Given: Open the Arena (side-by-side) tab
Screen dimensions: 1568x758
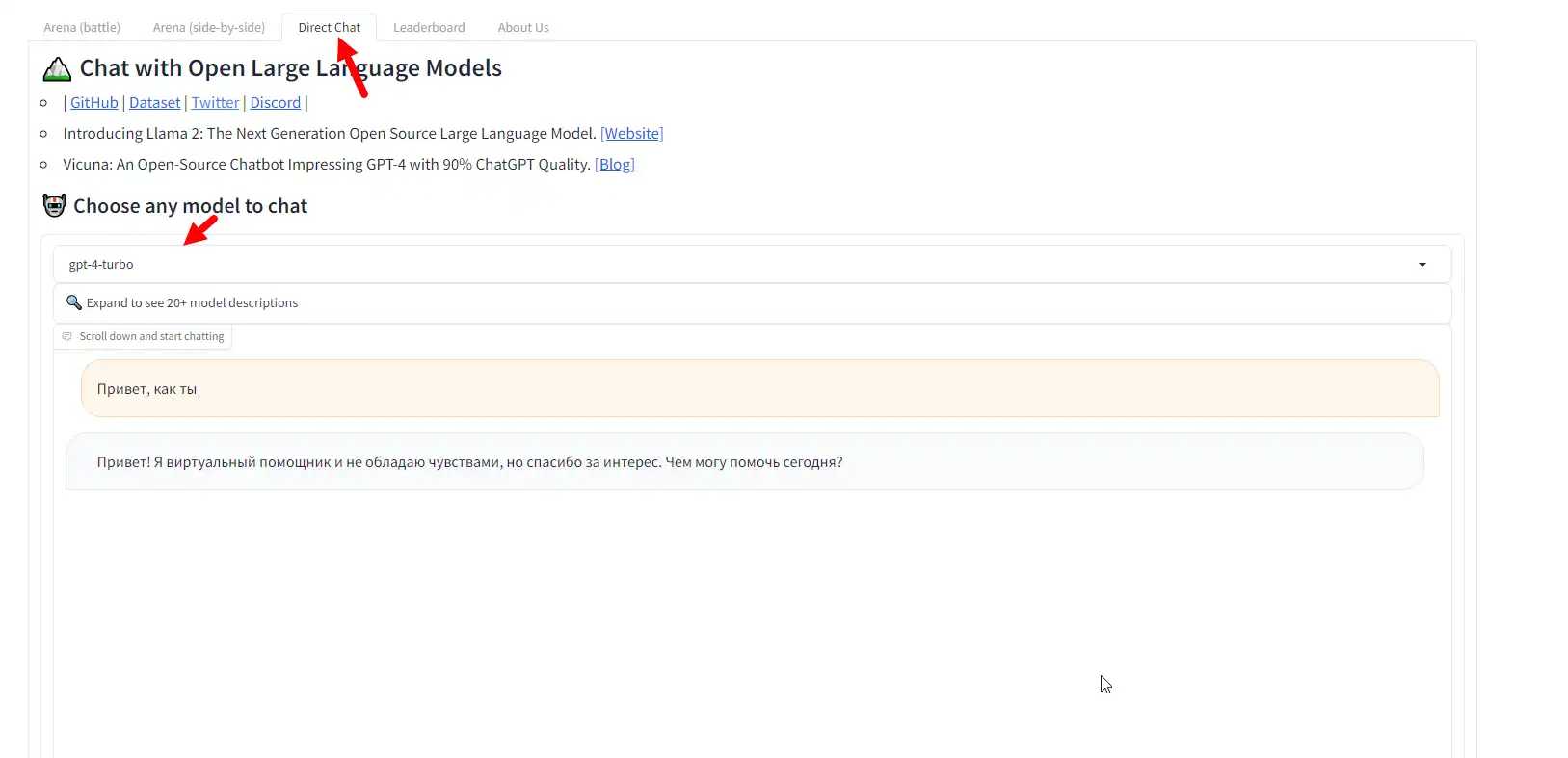Looking at the screenshot, I should 208,27.
